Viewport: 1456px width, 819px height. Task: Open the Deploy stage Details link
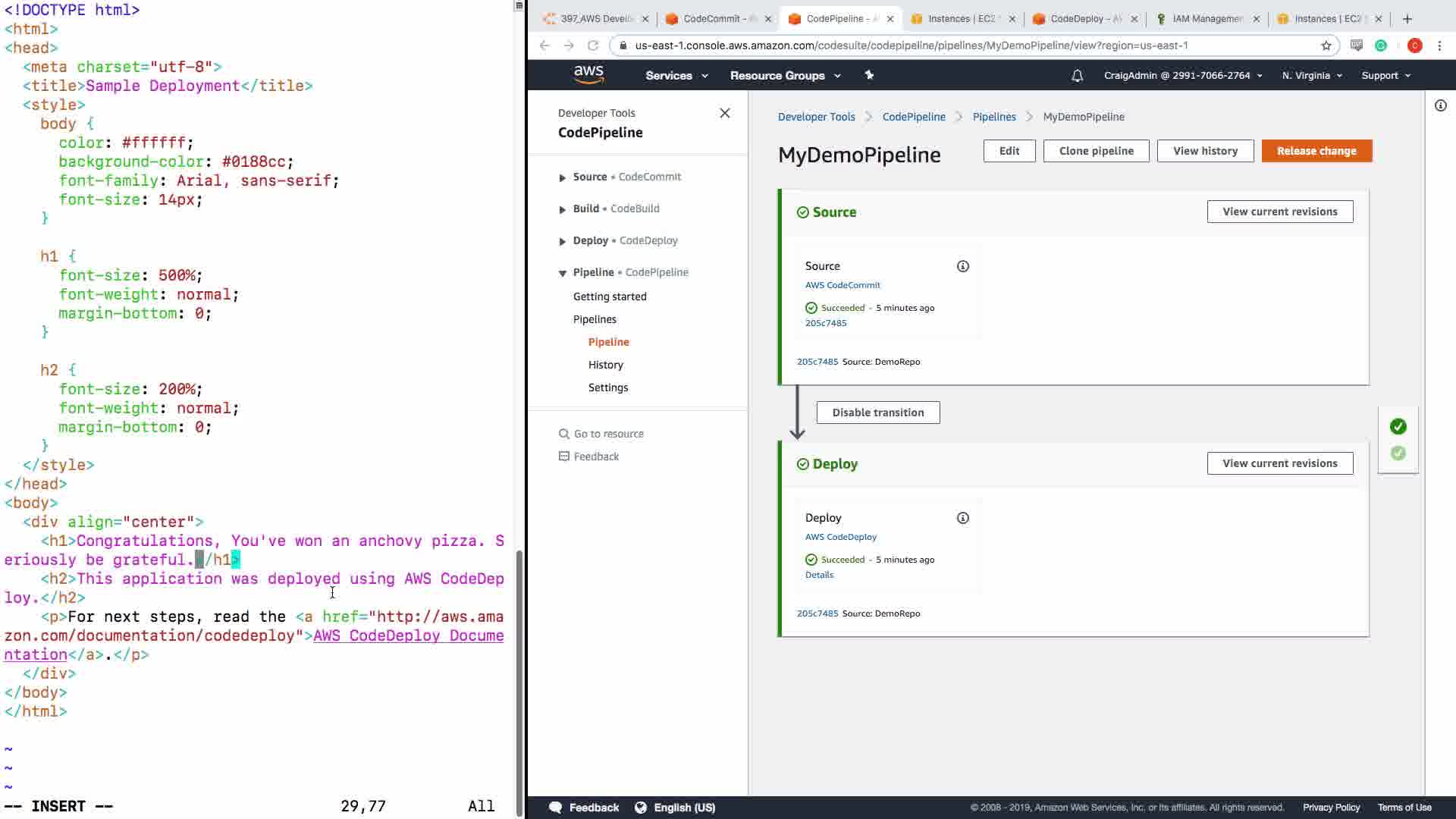point(819,575)
